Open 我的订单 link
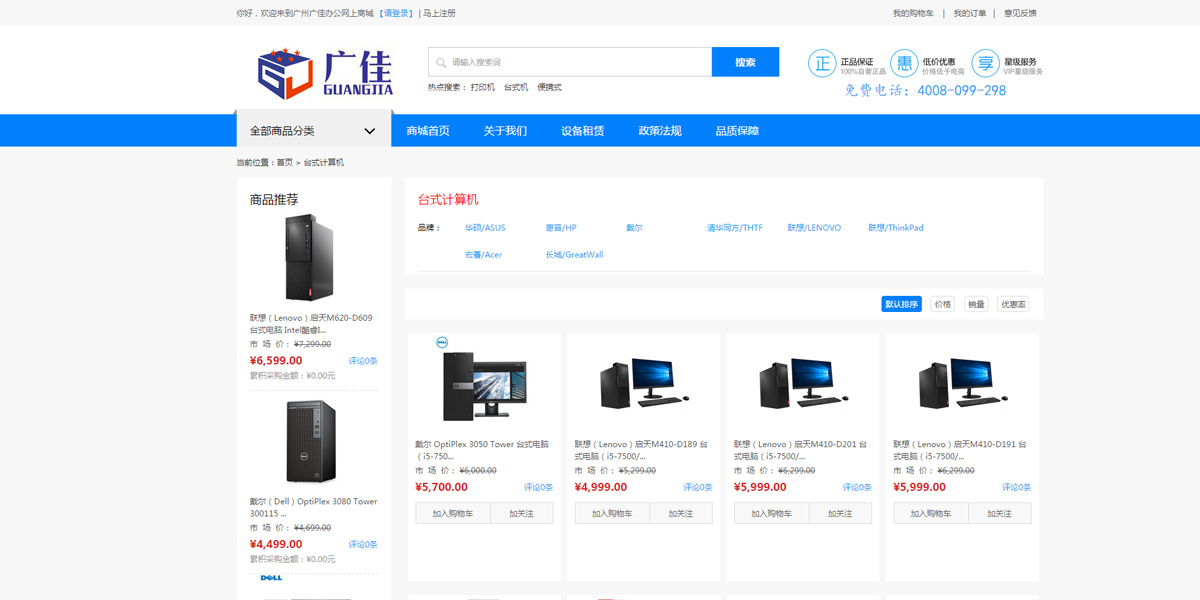This screenshot has height=600, width=1200. point(969,13)
